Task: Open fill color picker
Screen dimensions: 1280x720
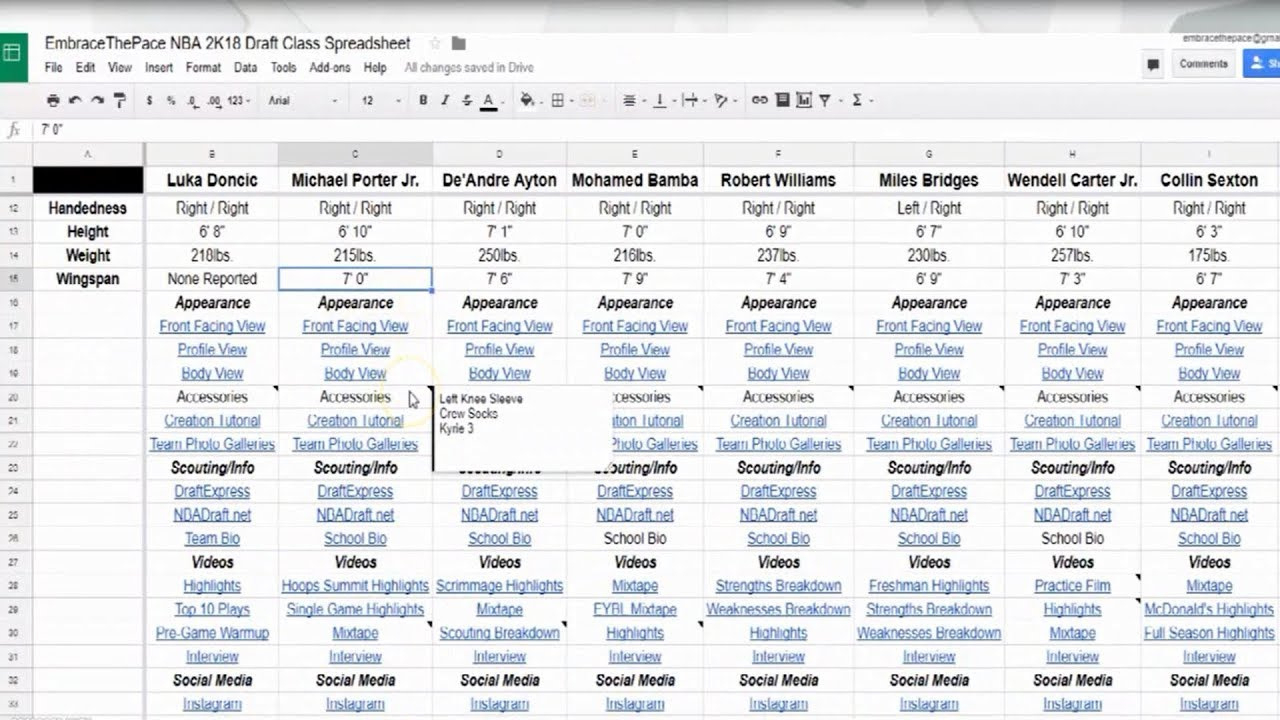Action: [x=527, y=100]
